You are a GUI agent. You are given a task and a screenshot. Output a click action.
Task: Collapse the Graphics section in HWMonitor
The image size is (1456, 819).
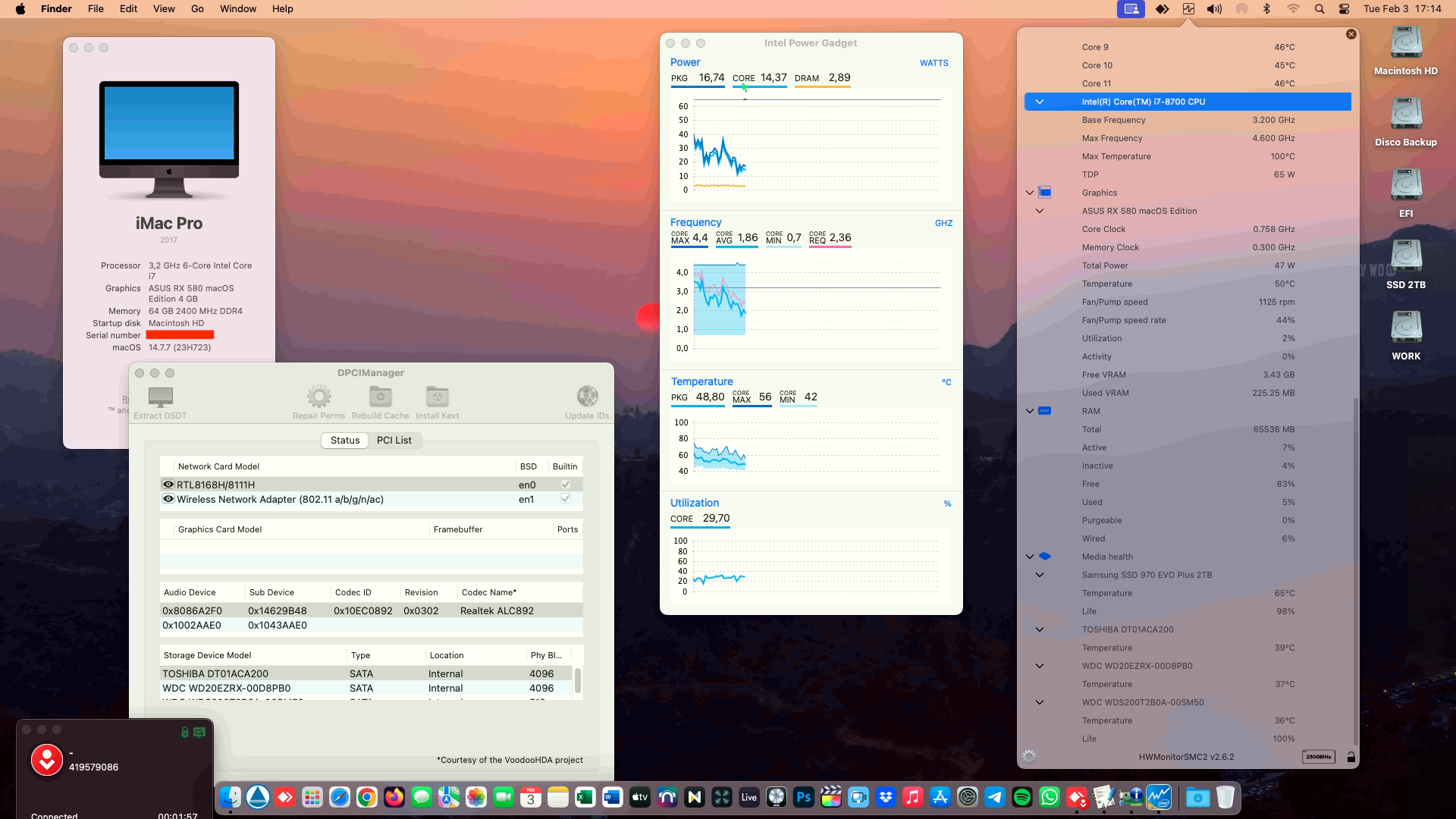click(1030, 193)
